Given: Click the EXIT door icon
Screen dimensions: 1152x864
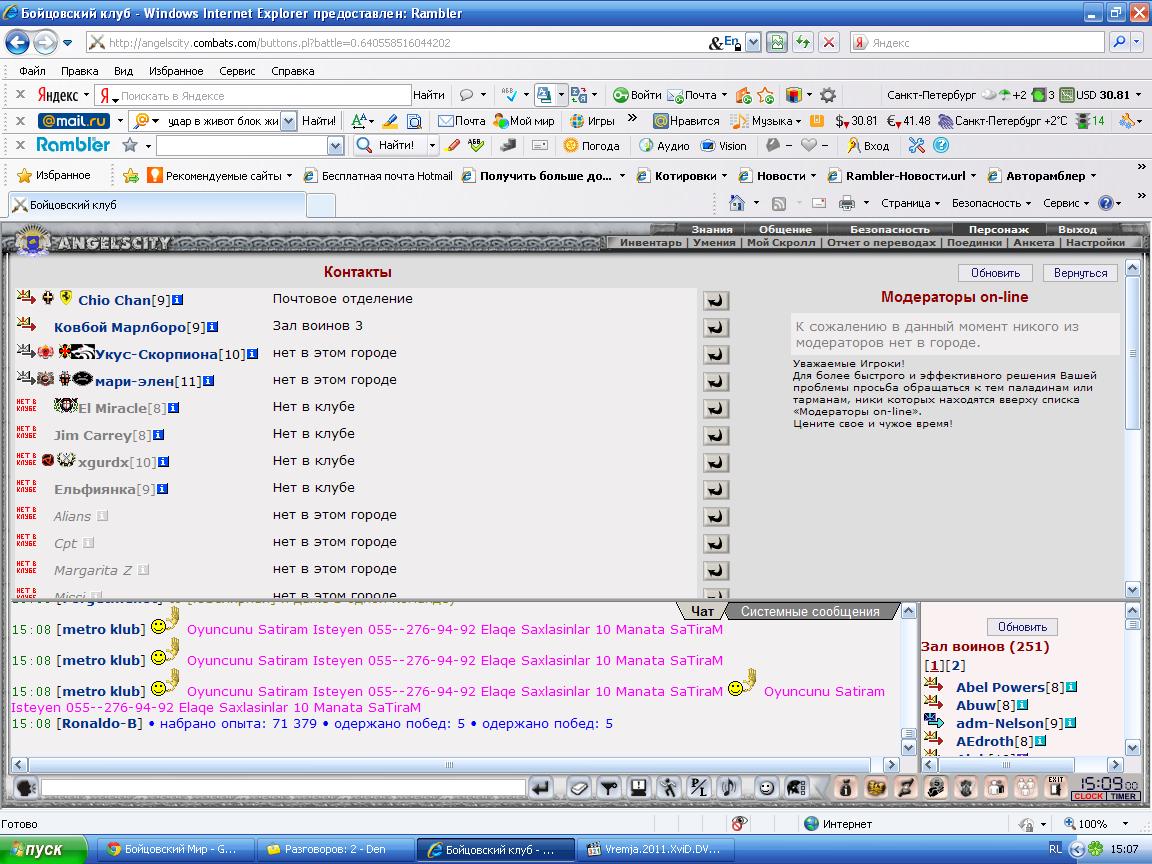Looking at the screenshot, I should point(1056,787).
